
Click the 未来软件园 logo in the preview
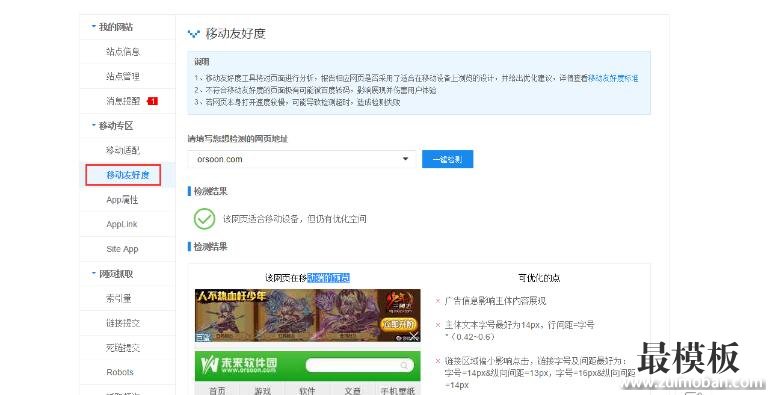tap(239, 365)
